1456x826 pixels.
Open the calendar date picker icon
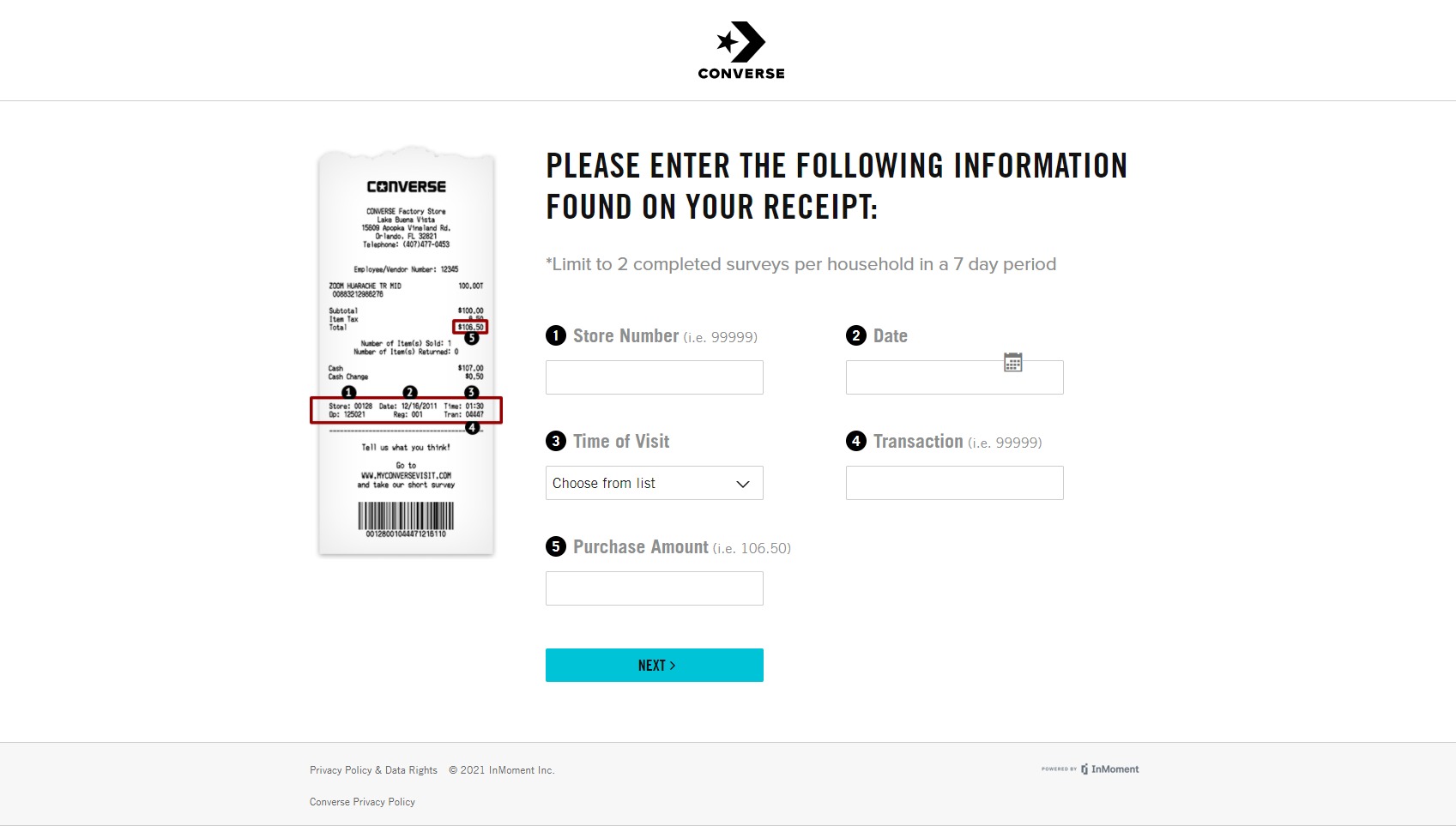pos(1013,362)
